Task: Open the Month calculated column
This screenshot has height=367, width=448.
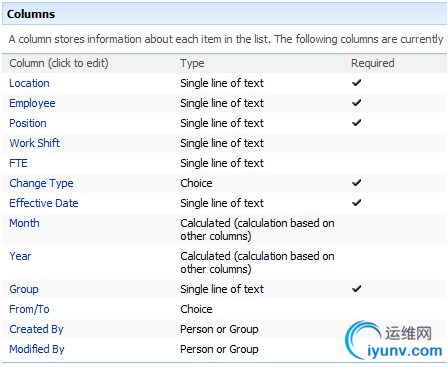Action: click(24, 223)
